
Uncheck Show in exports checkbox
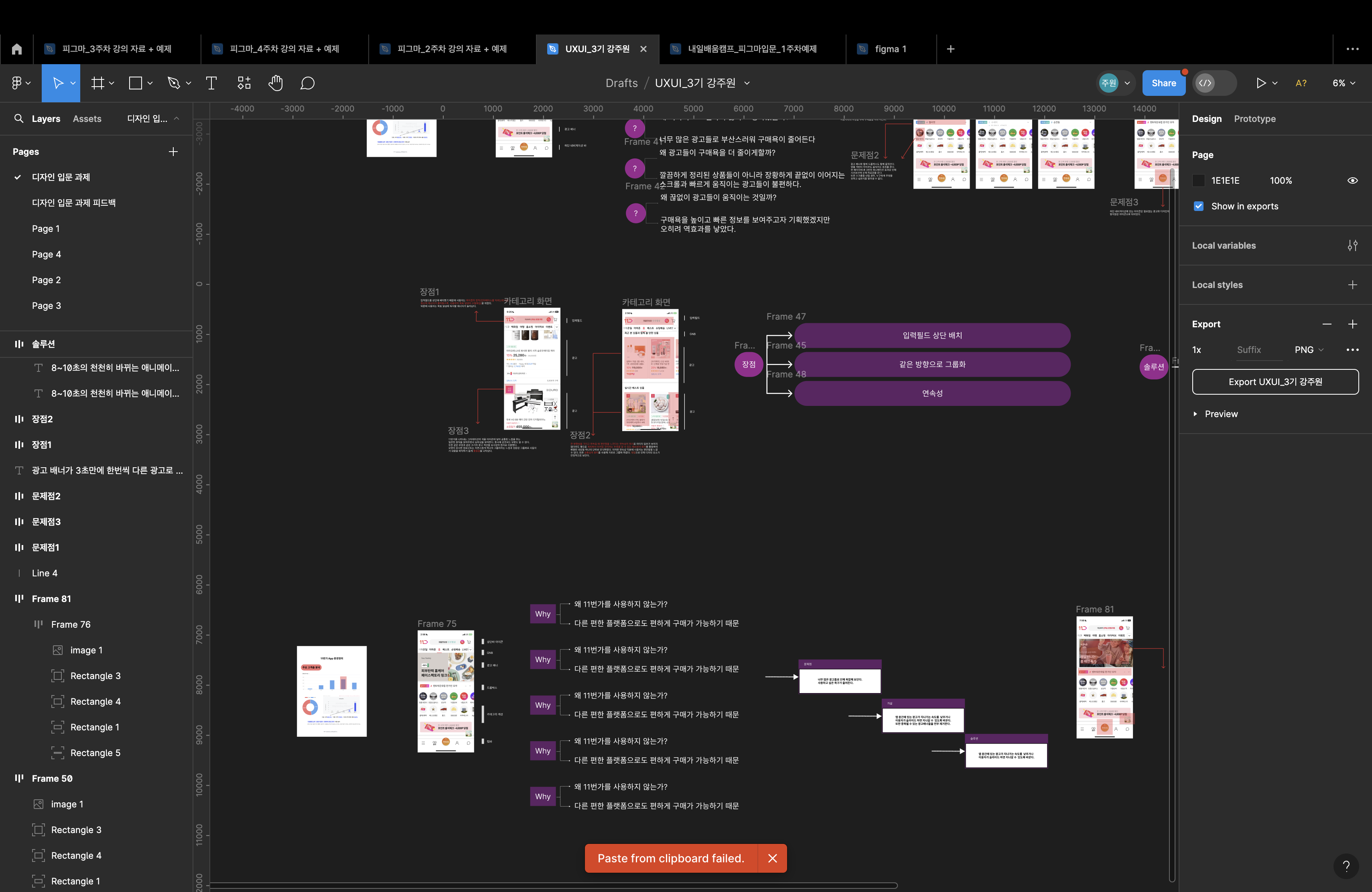tap(1198, 206)
